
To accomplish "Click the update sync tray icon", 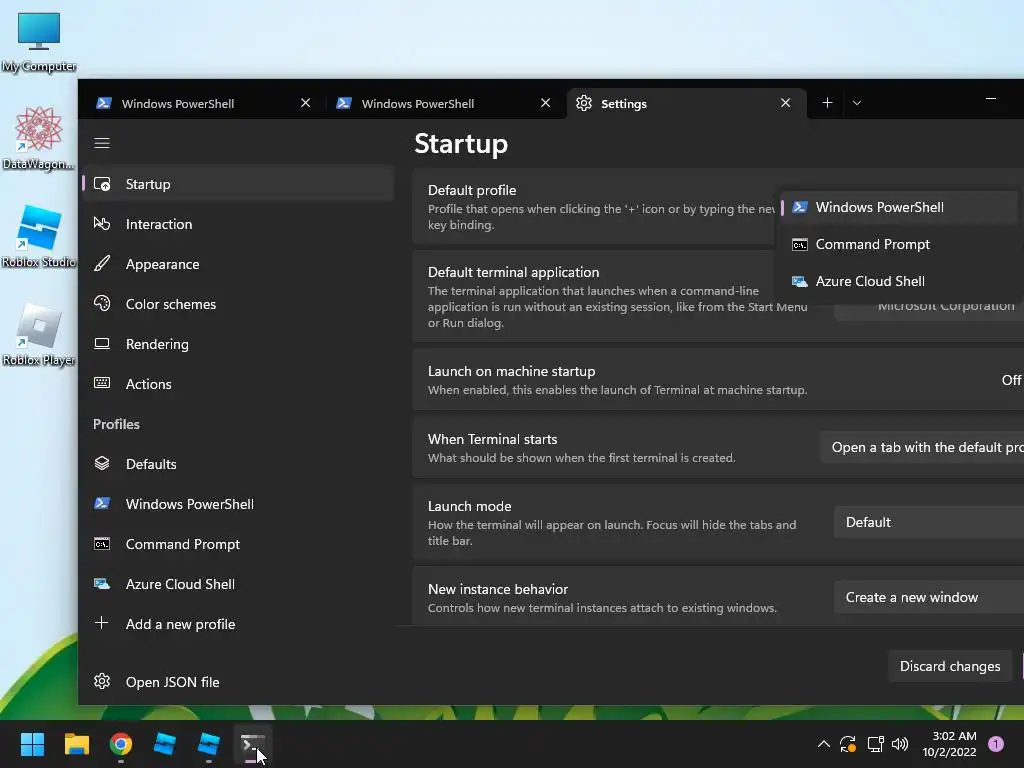I will pos(848,744).
